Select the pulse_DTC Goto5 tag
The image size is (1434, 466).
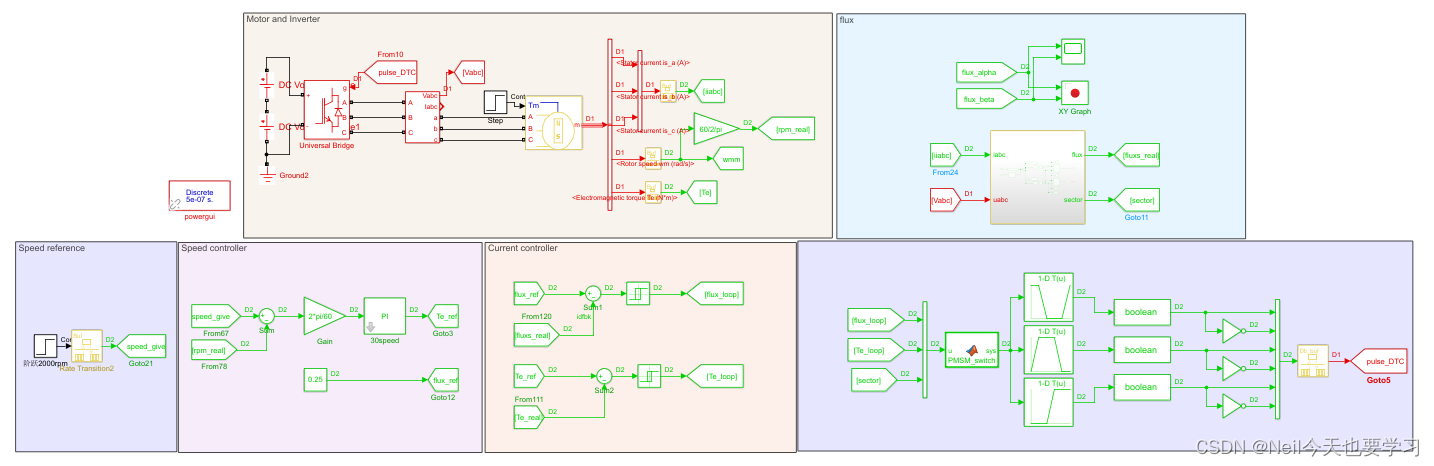coord(1379,360)
